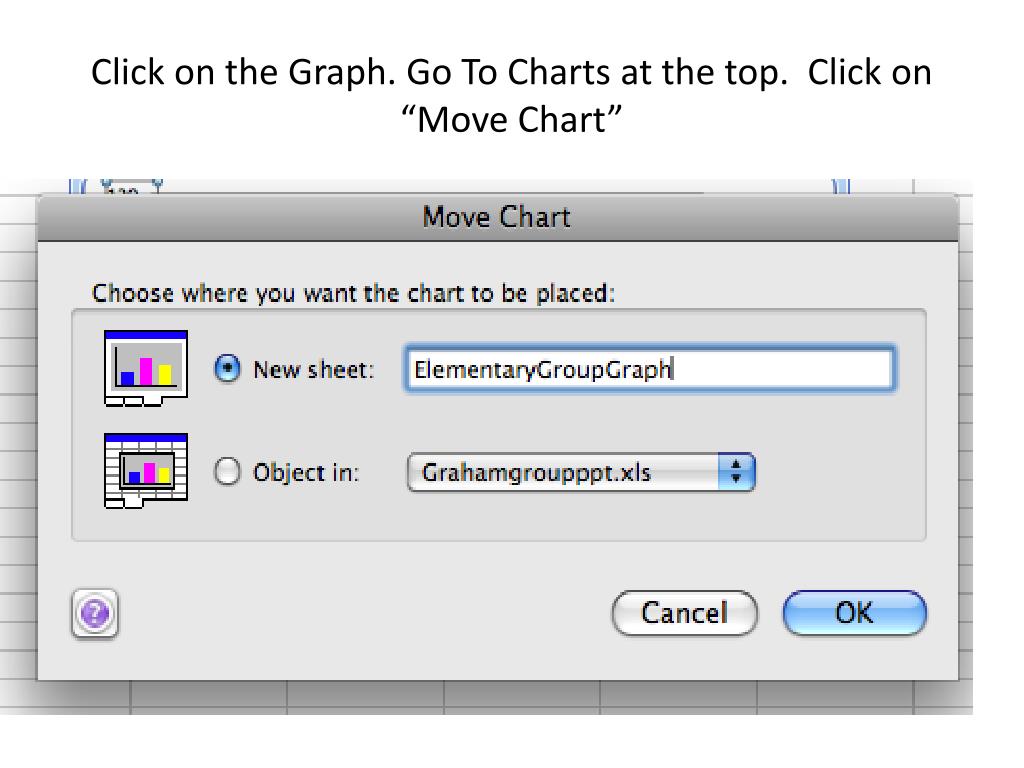Open the Grahamgroupppt.xls dropdown
This screenshot has width=1024, height=768.
click(x=565, y=472)
